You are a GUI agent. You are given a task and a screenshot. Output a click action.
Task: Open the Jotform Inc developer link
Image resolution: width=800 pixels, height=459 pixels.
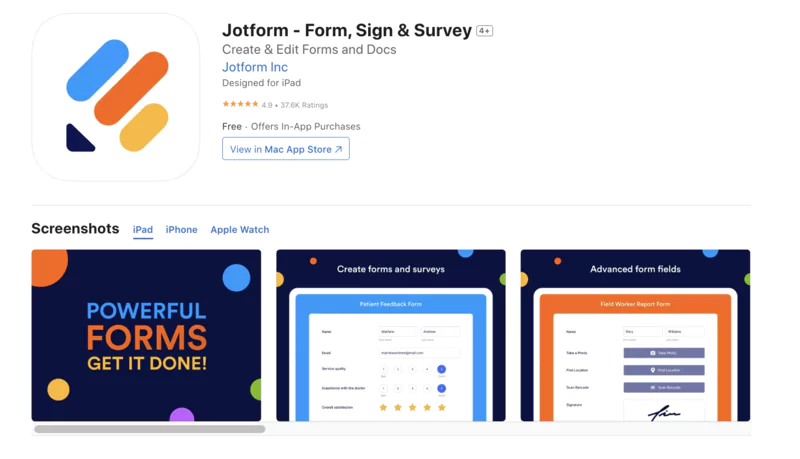coord(255,67)
